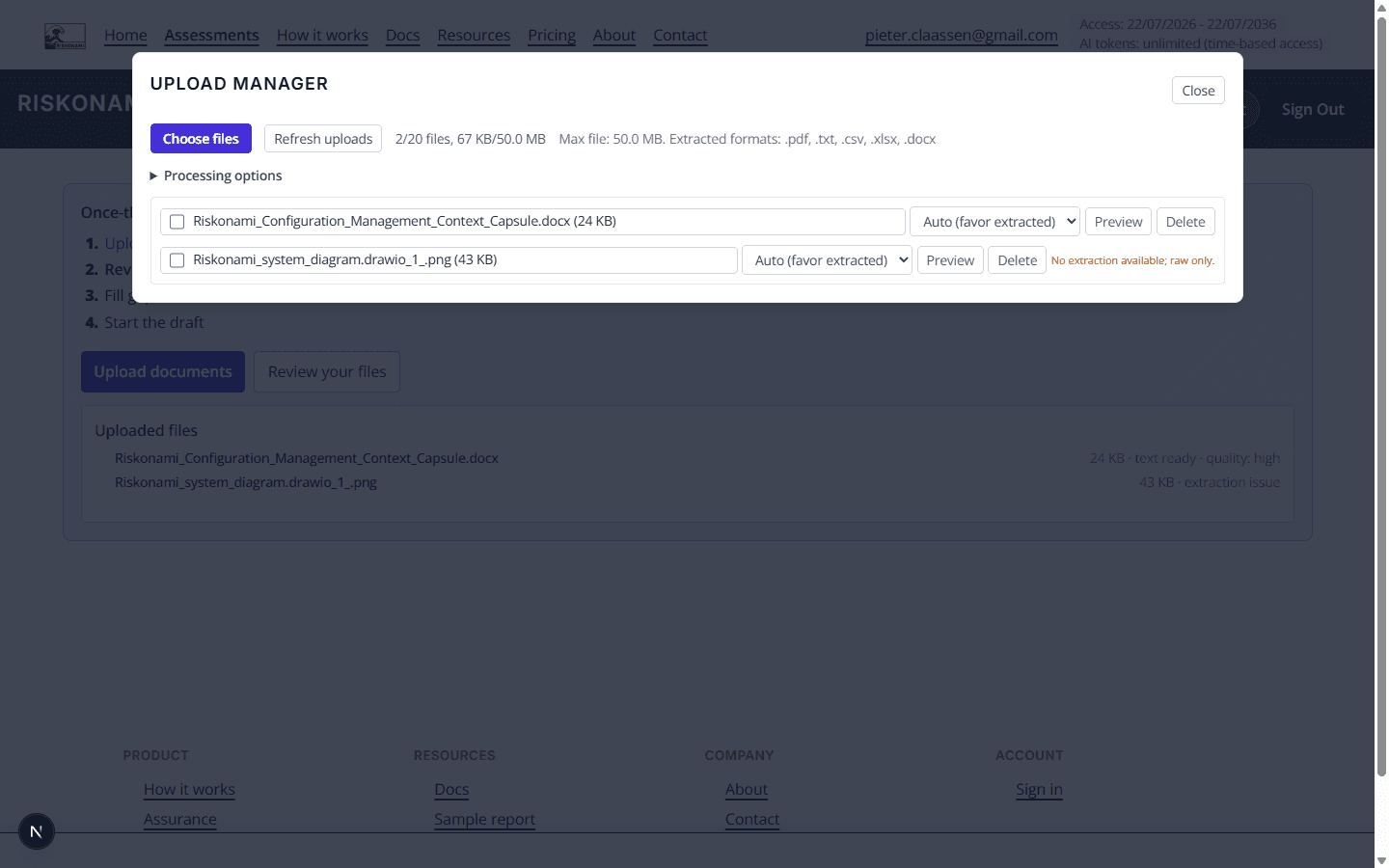Open Resources navigation item

point(474,36)
